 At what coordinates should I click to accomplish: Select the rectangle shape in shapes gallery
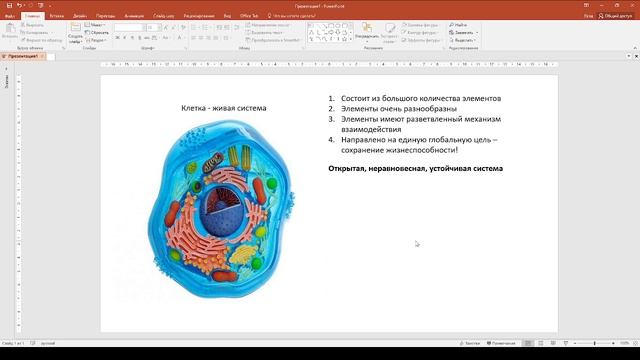click(x=331, y=25)
